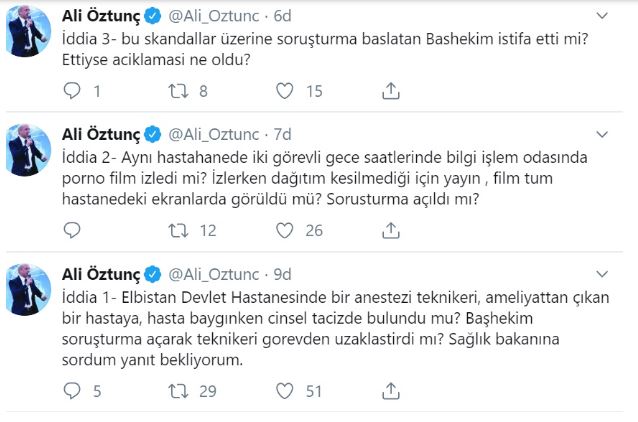The width and height of the screenshot is (638, 422).
Task: Retweet the İddia 3 tweet
Action: [x=178, y=92]
